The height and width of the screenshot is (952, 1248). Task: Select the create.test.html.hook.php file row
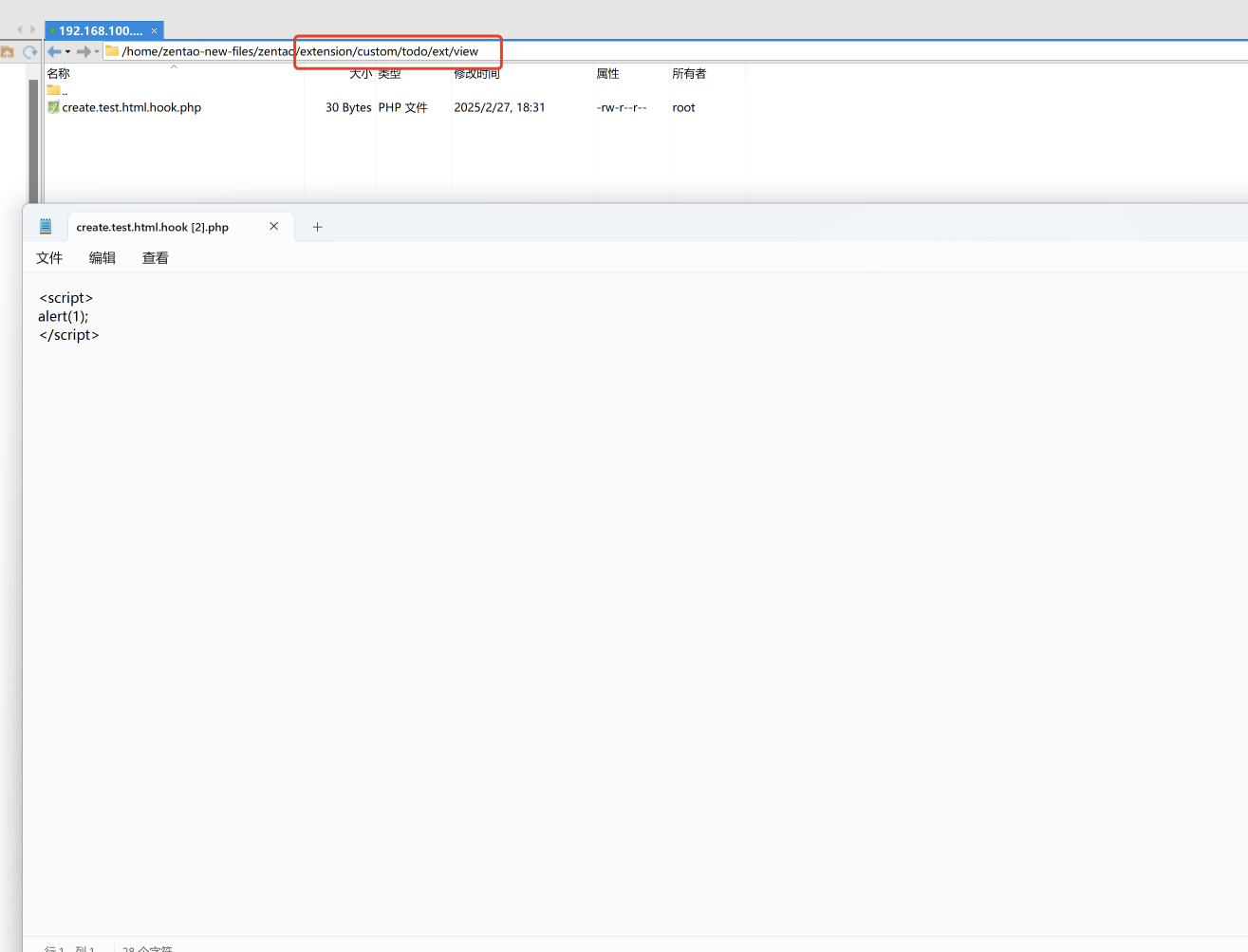[395, 107]
